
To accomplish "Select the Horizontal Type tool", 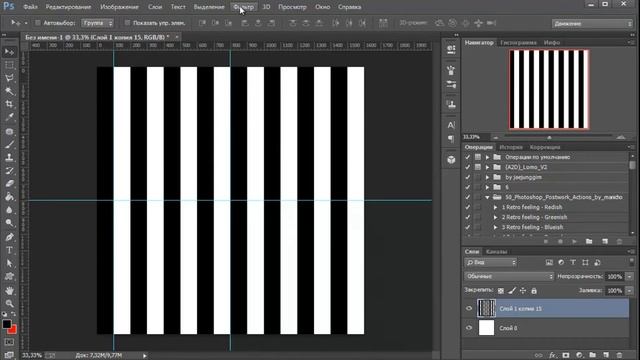I will 9,250.
